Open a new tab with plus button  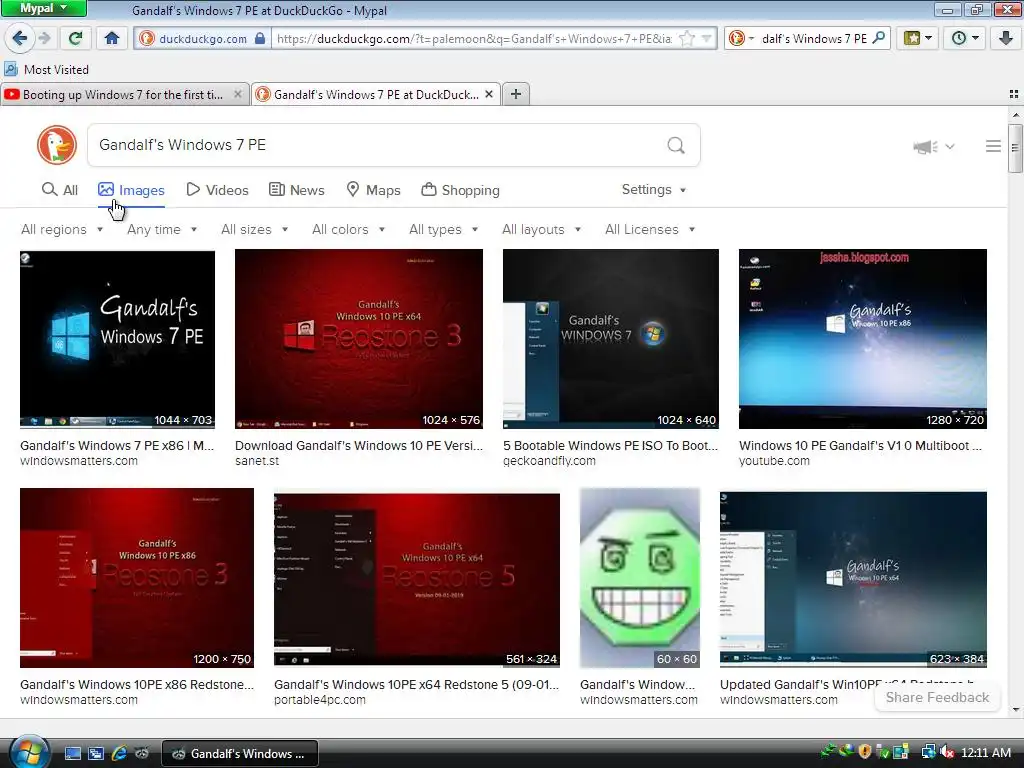click(x=516, y=94)
